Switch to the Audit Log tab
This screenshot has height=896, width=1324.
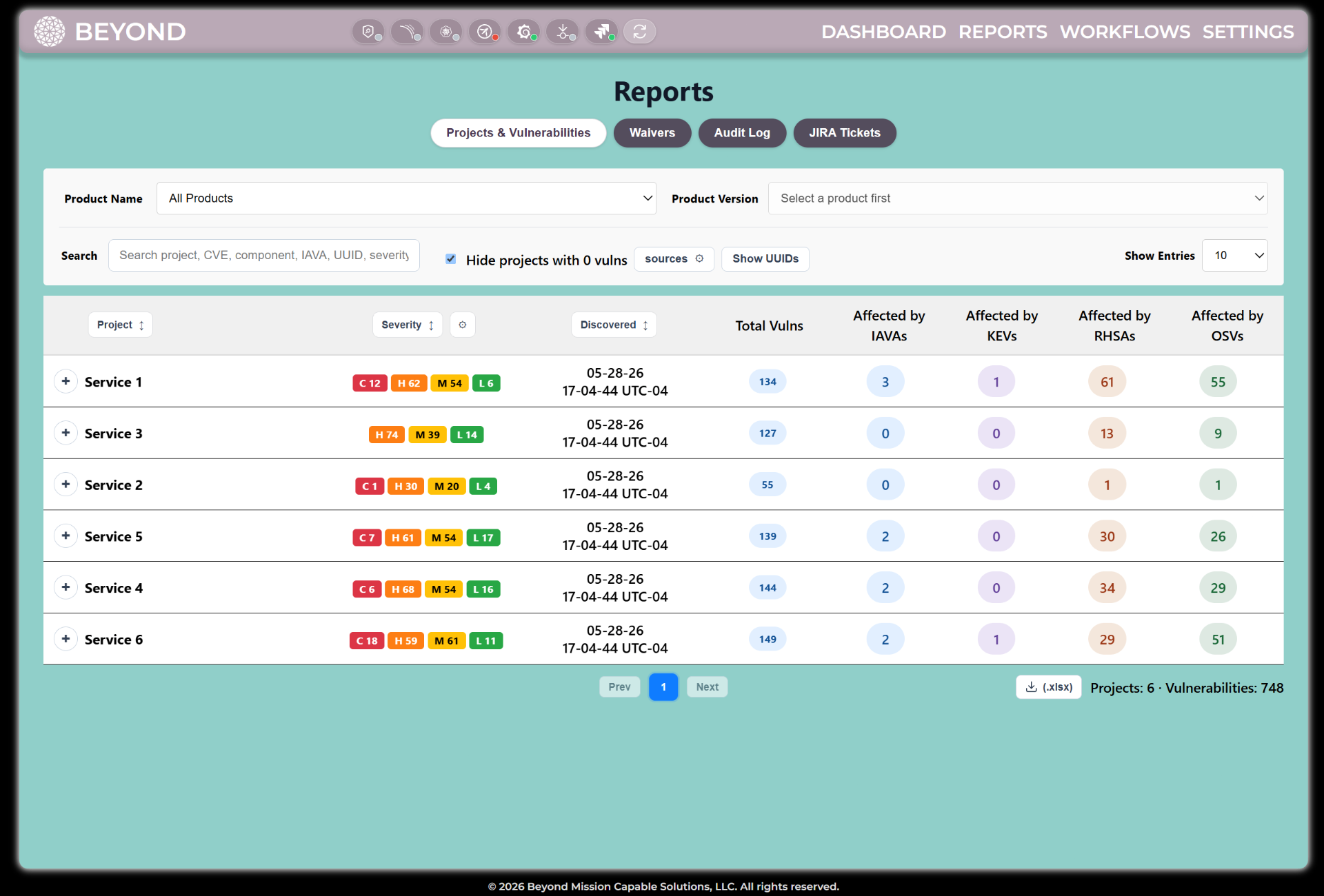[x=742, y=133]
